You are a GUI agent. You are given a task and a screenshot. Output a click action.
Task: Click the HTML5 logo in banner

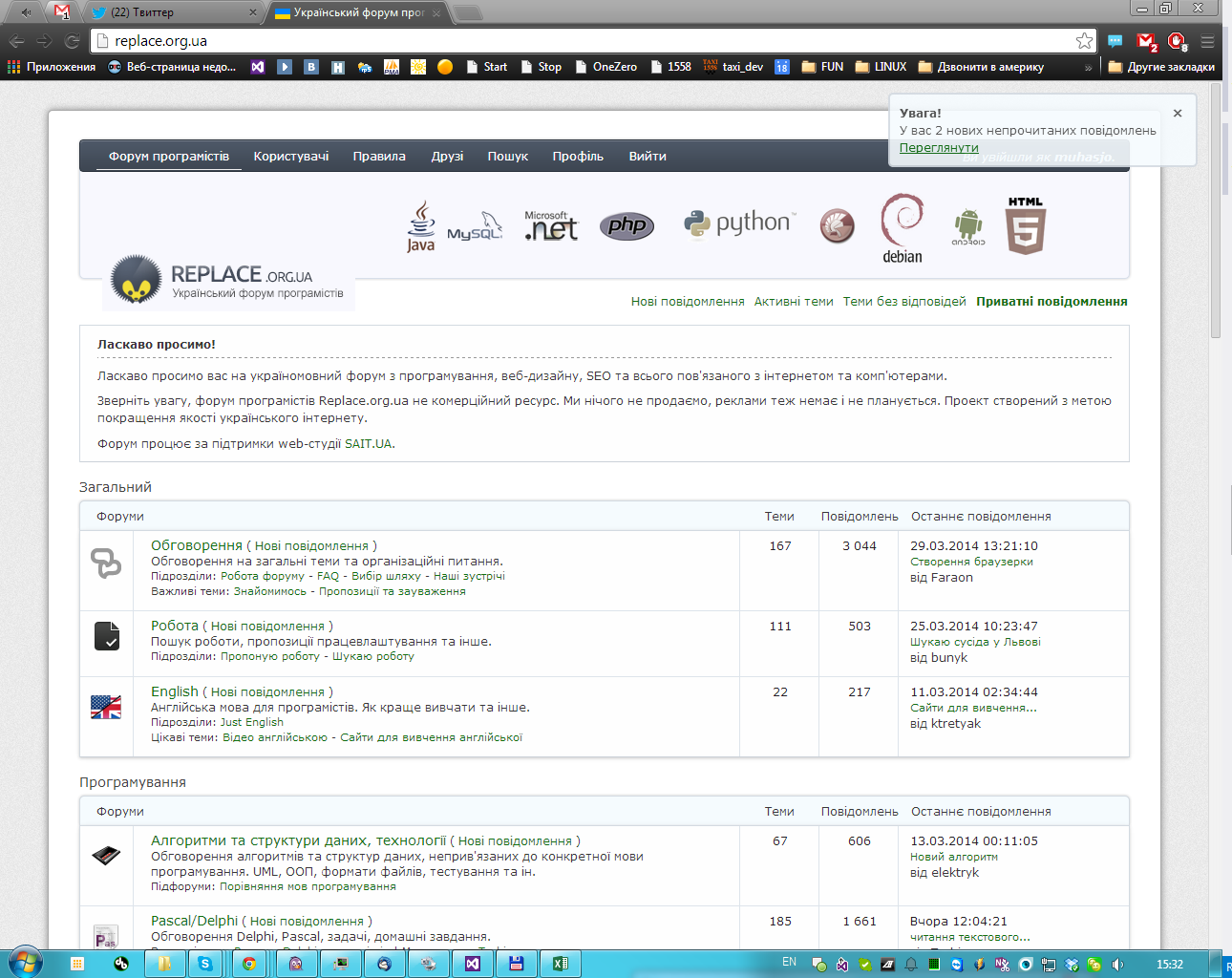click(x=1026, y=226)
